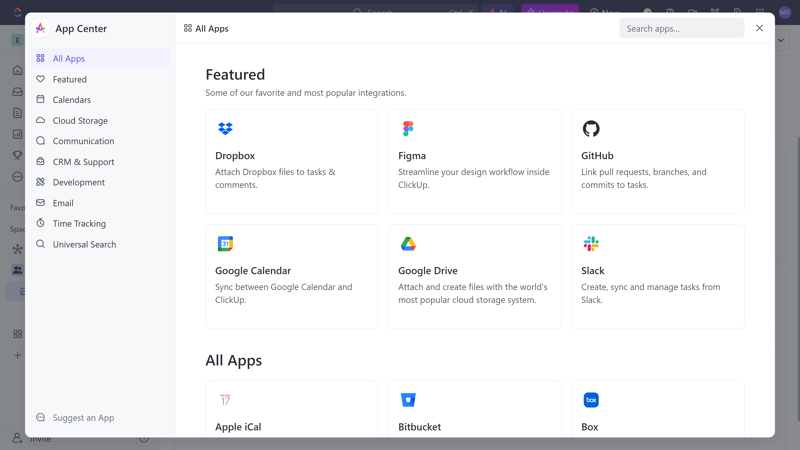Click the envelope icon beside Email
This screenshot has height=450, width=800.
(x=40, y=203)
